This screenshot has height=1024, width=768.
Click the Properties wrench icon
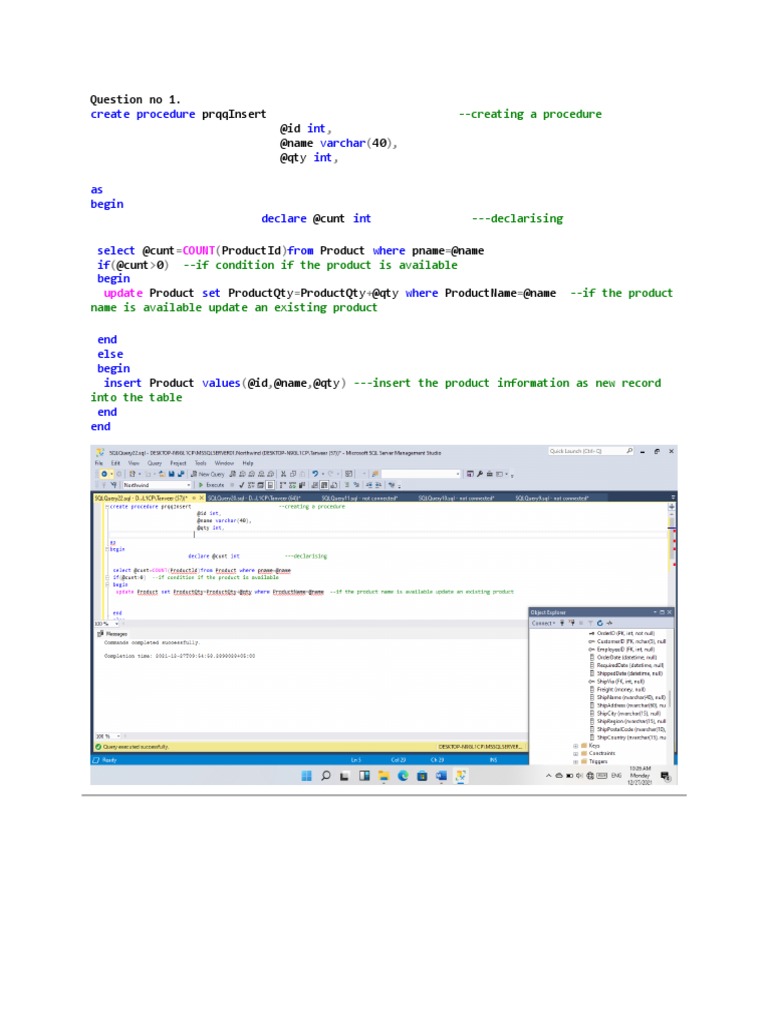click(x=480, y=474)
